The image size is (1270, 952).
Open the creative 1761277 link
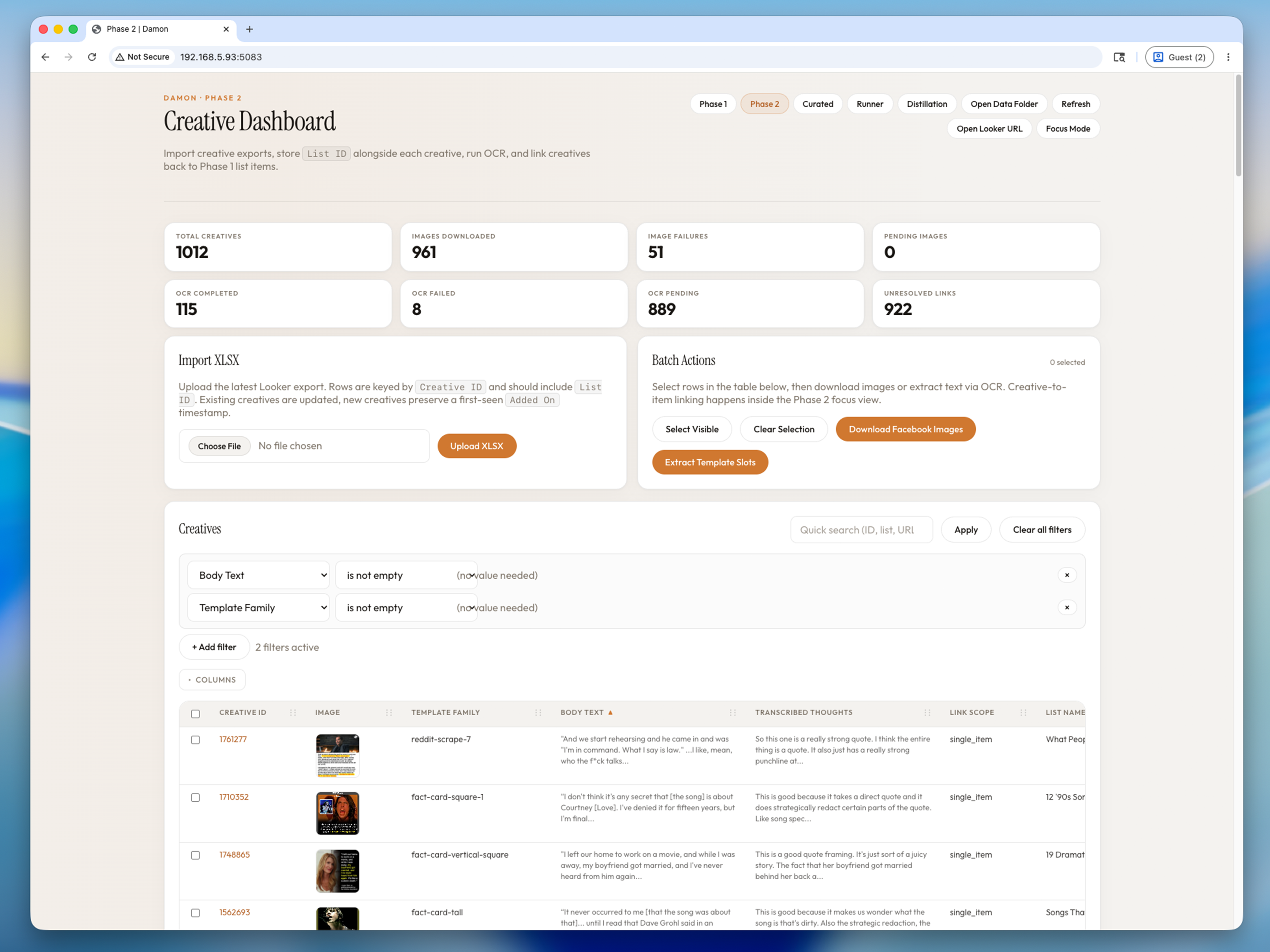(x=232, y=739)
